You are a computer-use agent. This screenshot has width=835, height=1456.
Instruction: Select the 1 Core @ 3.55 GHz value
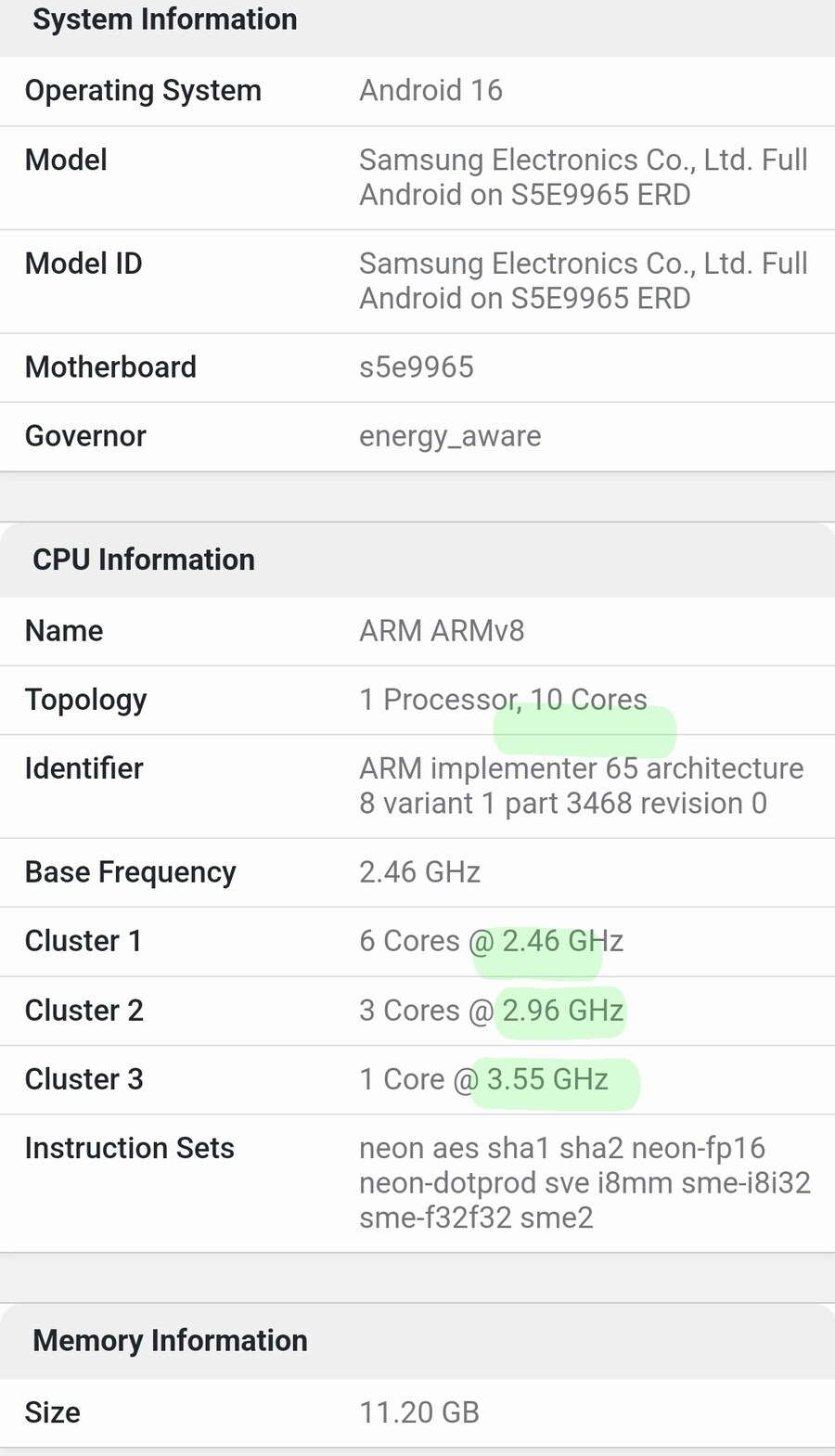point(483,1079)
